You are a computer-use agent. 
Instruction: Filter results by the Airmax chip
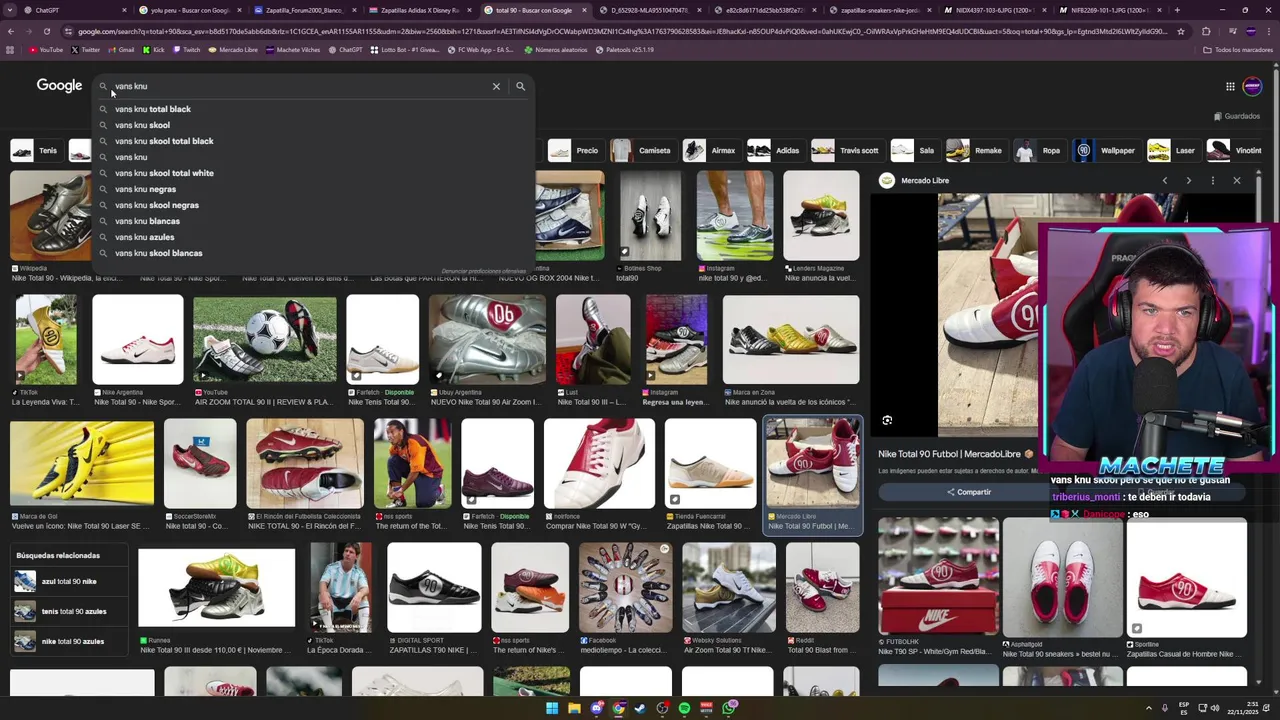click(x=710, y=151)
